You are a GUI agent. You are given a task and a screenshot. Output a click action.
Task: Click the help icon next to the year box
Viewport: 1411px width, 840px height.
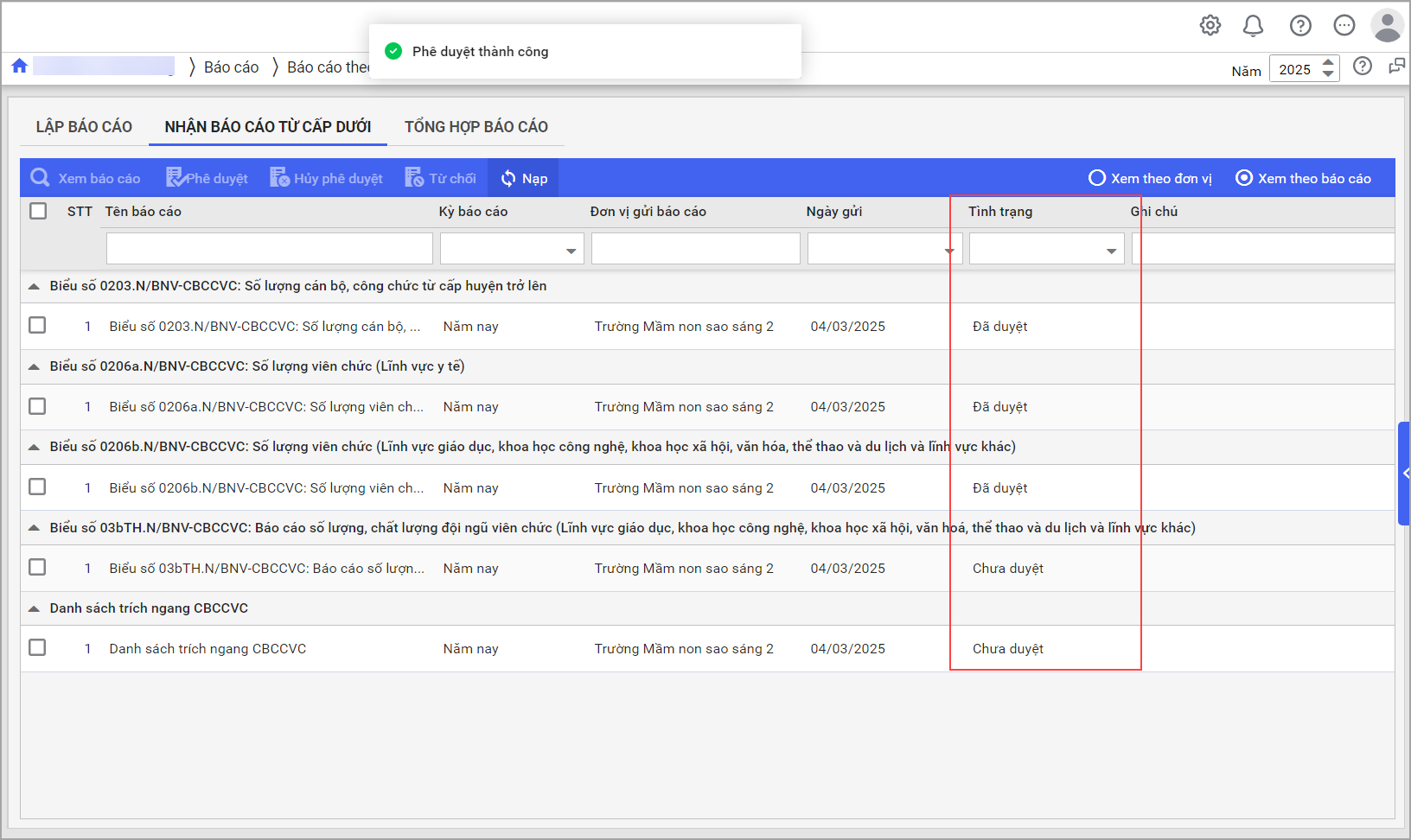pos(1363,66)
